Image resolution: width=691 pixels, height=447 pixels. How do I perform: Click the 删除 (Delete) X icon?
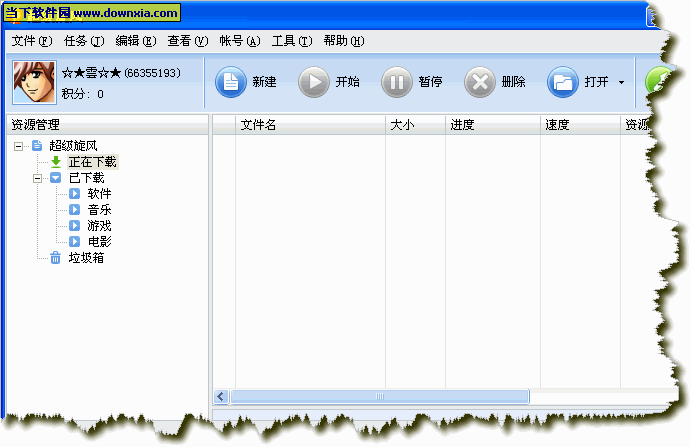481,82
